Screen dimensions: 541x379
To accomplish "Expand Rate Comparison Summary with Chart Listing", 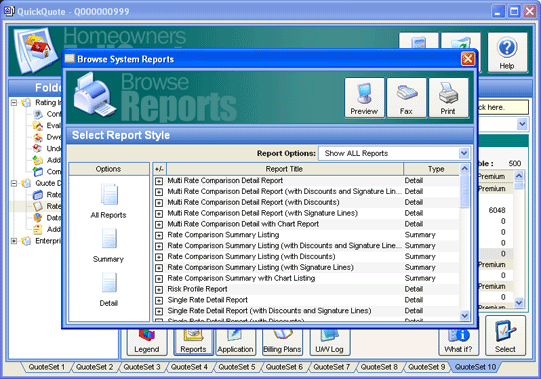I will pyautogui.click(x=159, y=279).
